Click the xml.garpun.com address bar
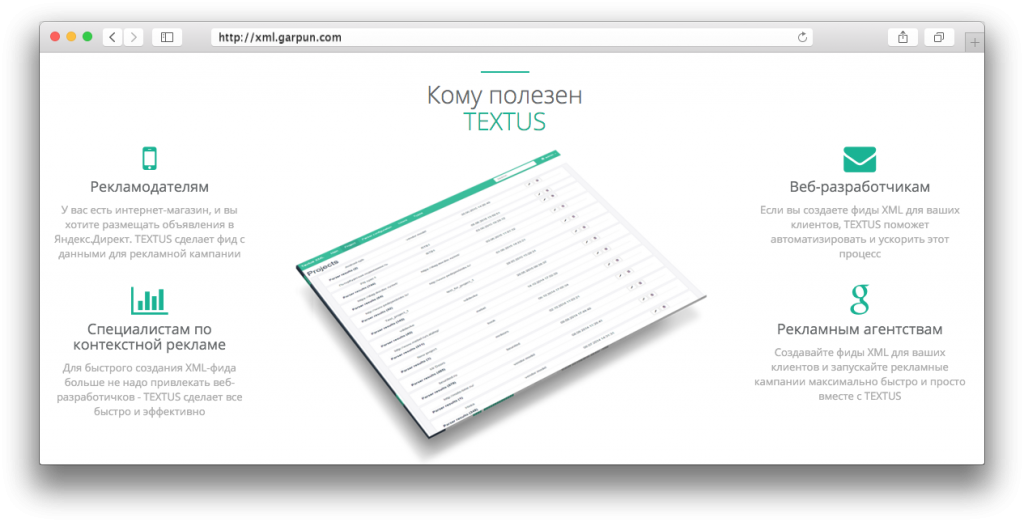The height and width of the screenshot is (522, 1024). coord(512,37)
